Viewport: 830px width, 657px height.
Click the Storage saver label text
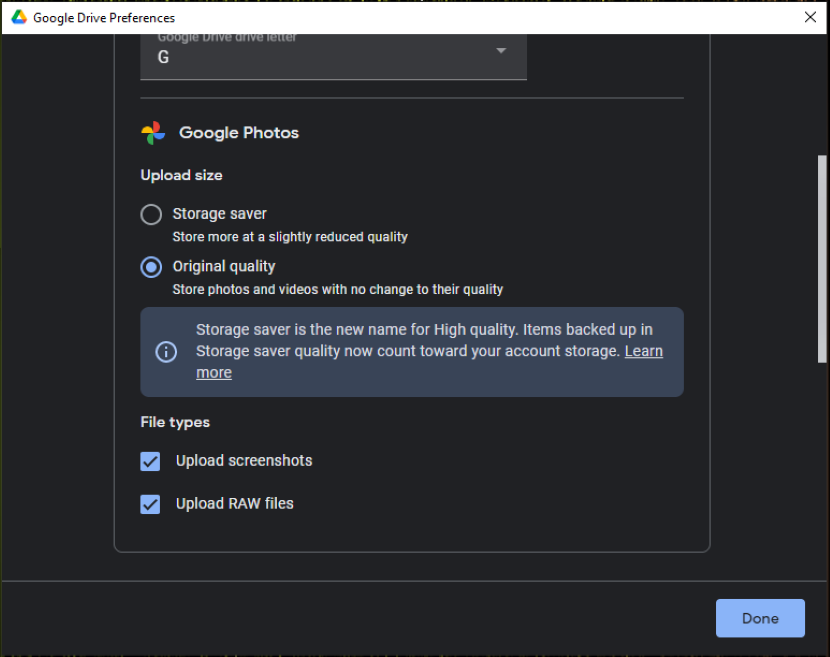(x=220, y=214)
